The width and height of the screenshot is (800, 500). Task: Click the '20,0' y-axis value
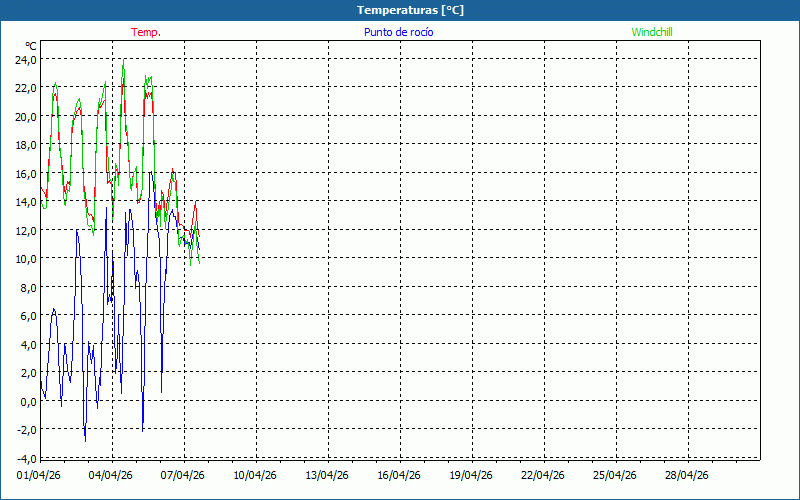[x=26, y=116]
